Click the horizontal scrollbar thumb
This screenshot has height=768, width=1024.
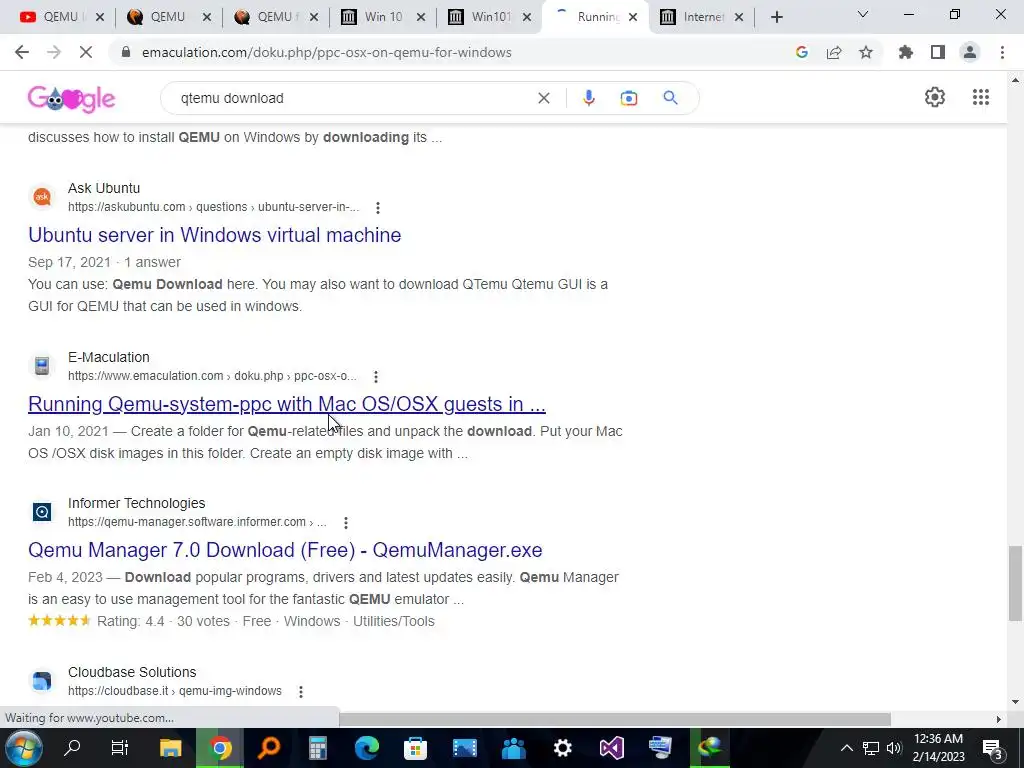point(615,719)
